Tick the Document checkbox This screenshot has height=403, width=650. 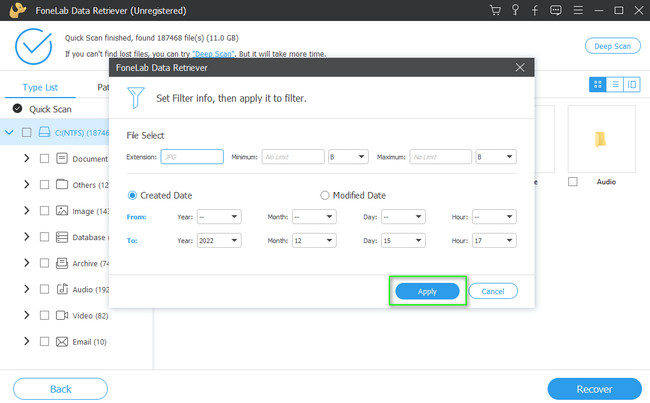(44, 158)
